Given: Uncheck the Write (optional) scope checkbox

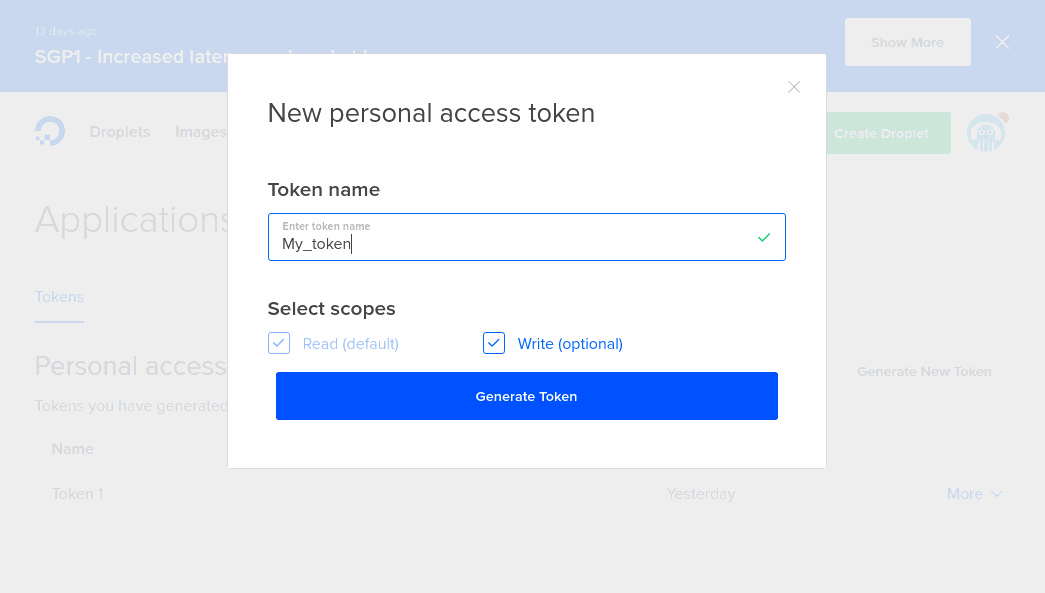Looking at the screenshot, I should point(494,343).
